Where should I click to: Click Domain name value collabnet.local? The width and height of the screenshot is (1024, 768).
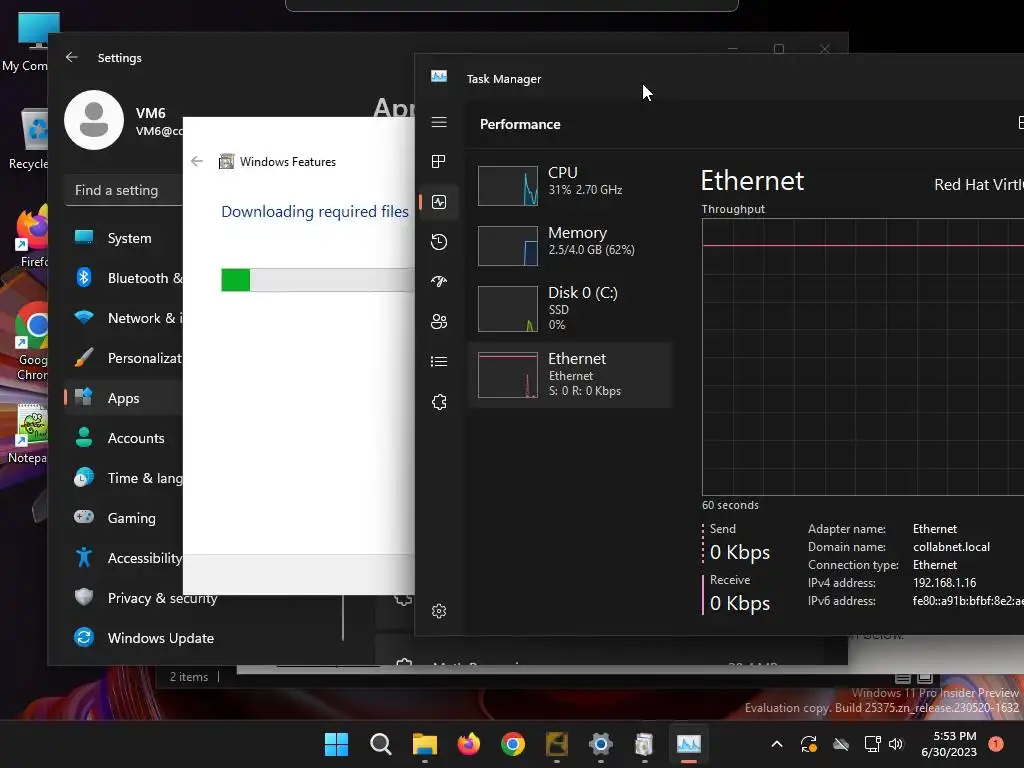[x=952, y=547]
